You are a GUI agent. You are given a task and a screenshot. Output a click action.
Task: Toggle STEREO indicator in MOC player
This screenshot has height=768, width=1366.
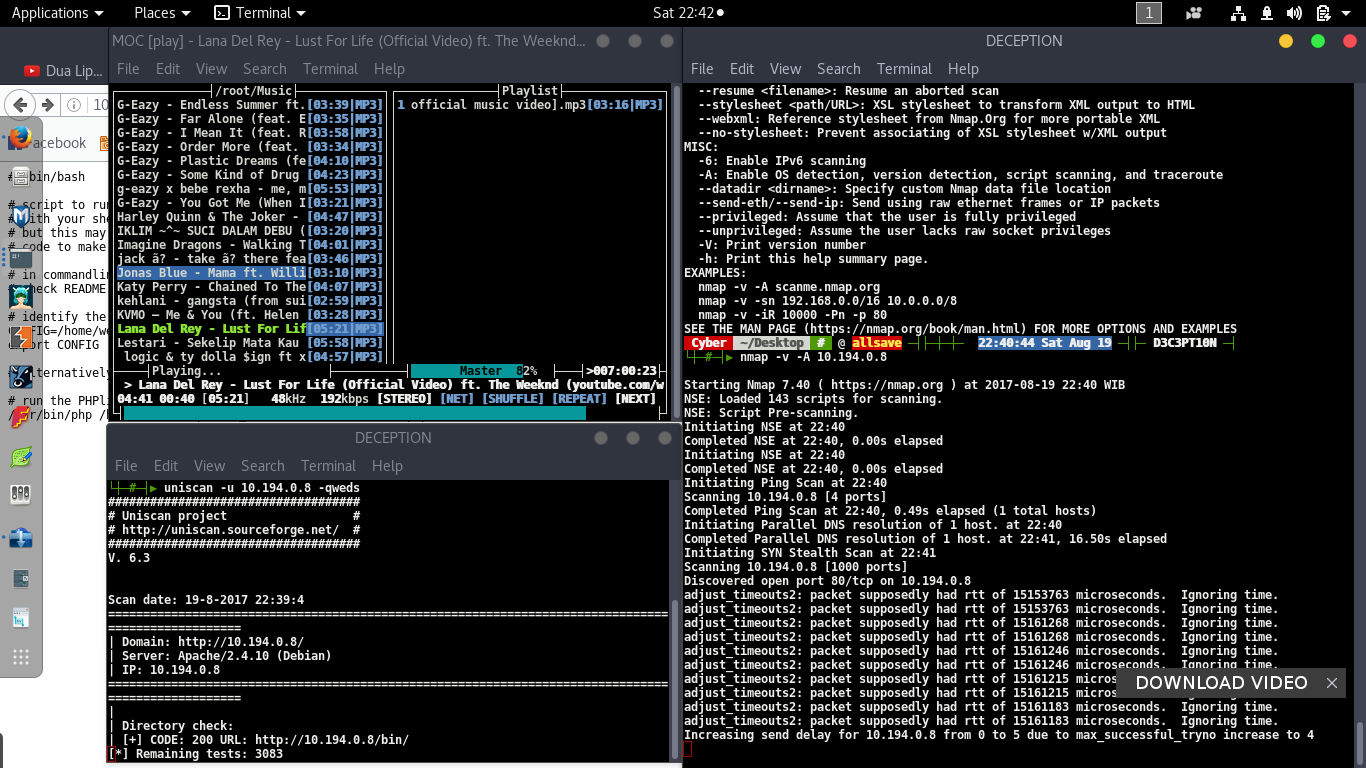(404, 398)
